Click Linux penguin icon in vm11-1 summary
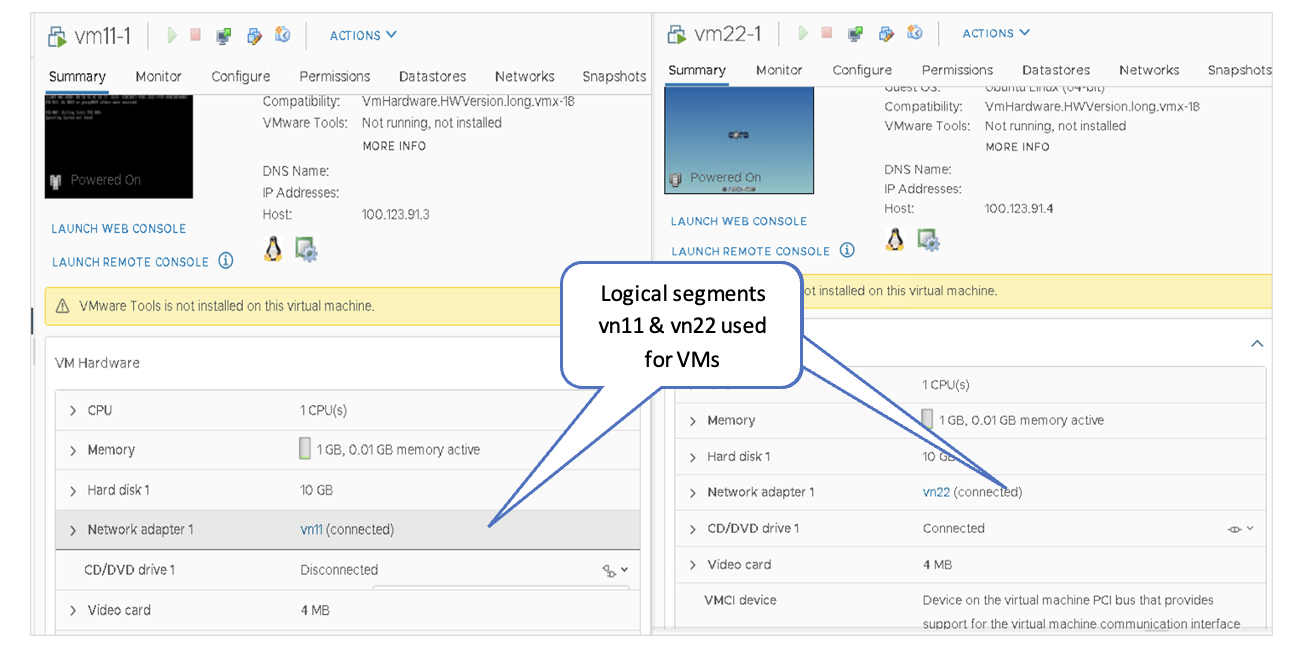1306x662 pixels. point(273,248)
